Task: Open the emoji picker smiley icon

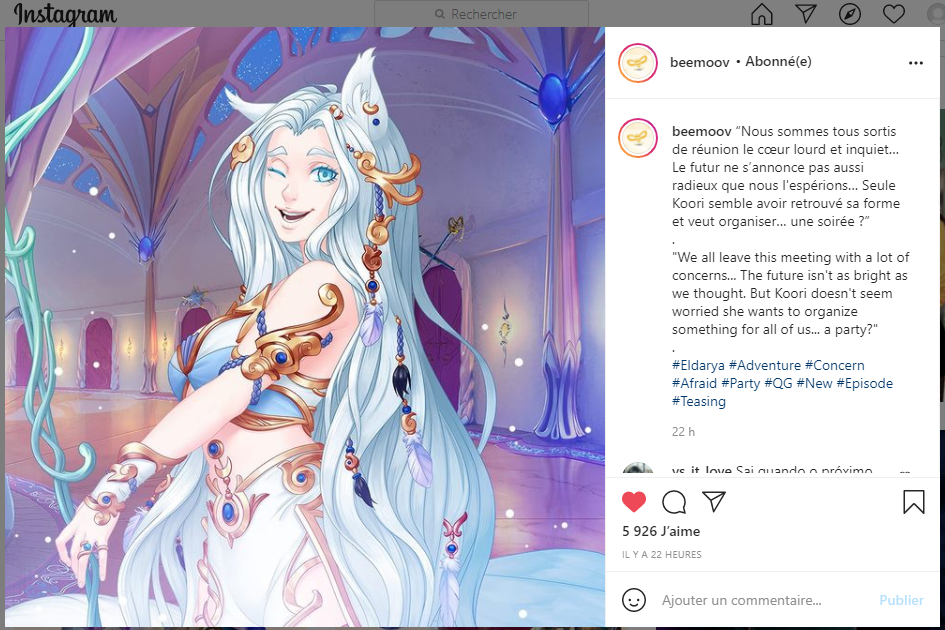Action: pyautogui.click(x=634, y=600)
